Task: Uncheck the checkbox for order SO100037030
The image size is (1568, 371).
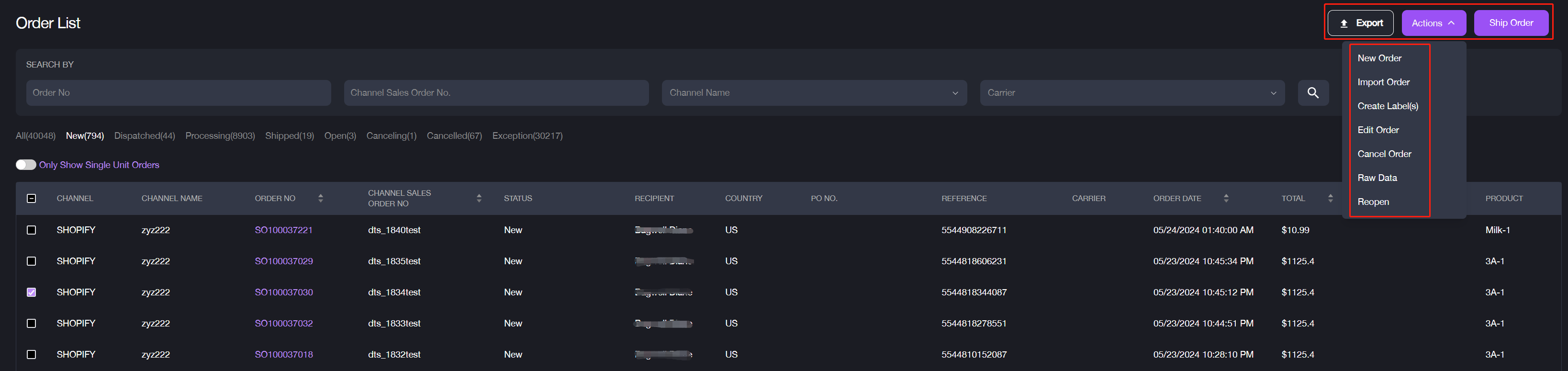Action: (32, 292)
